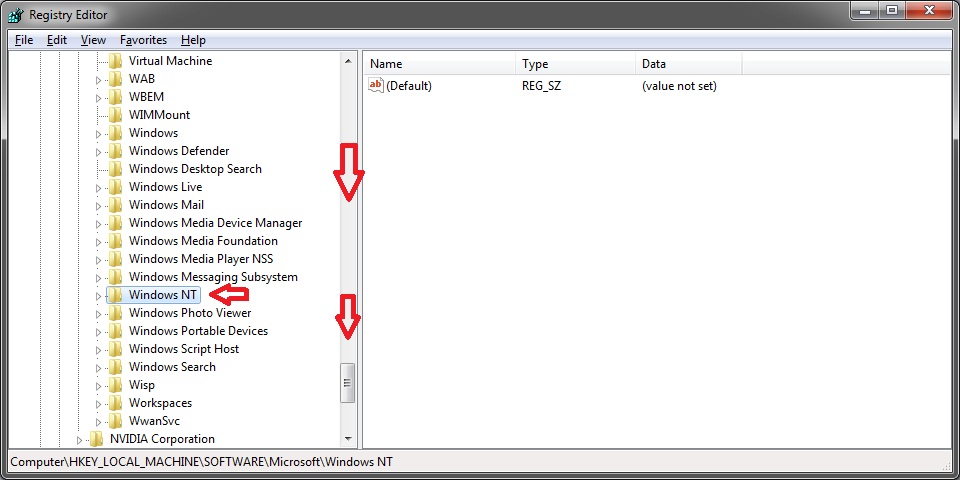Close the Registry Editor window
Screen dimensions: 960x480
[x=931, y=9]
